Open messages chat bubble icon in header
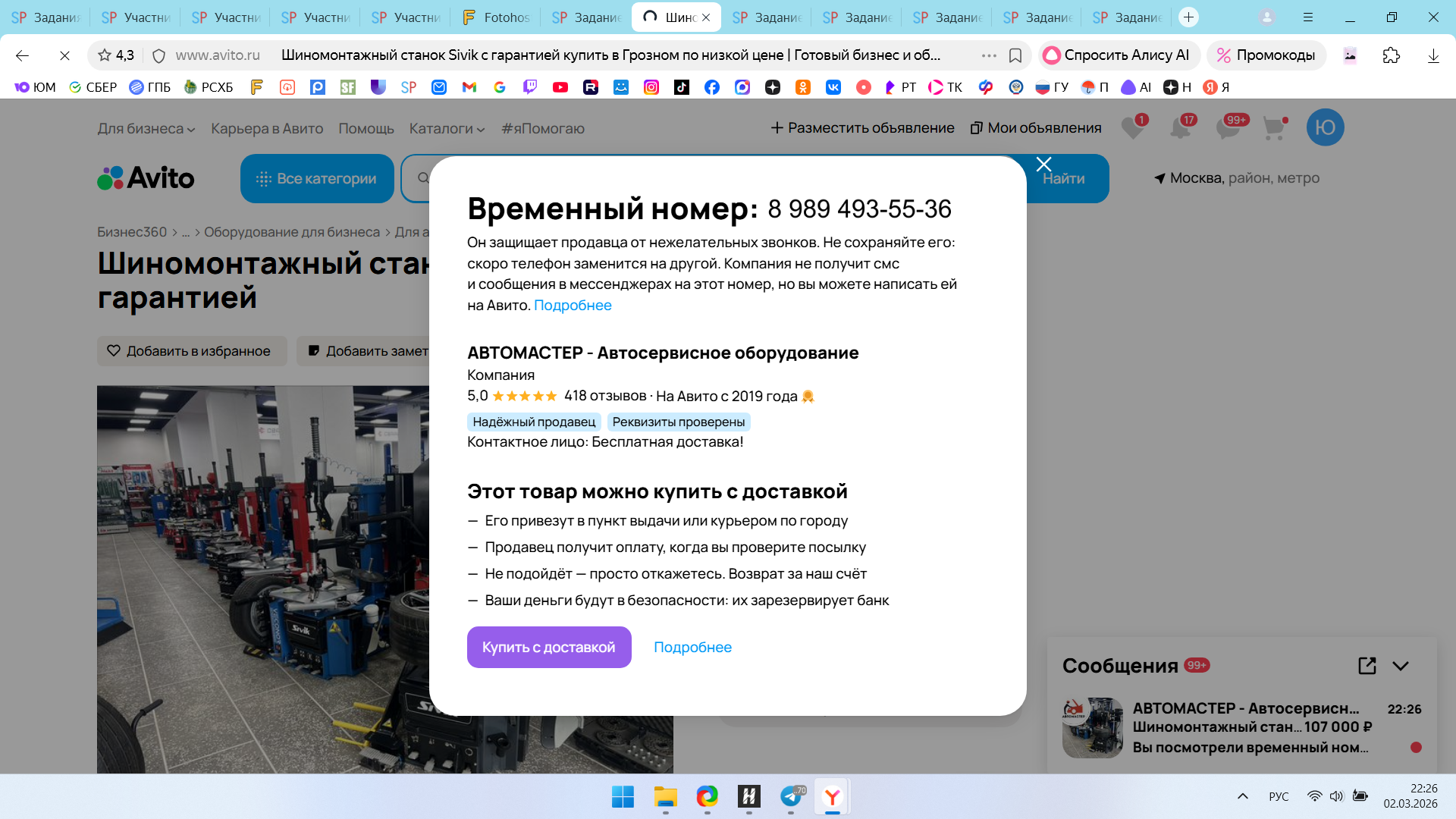 1228,127
